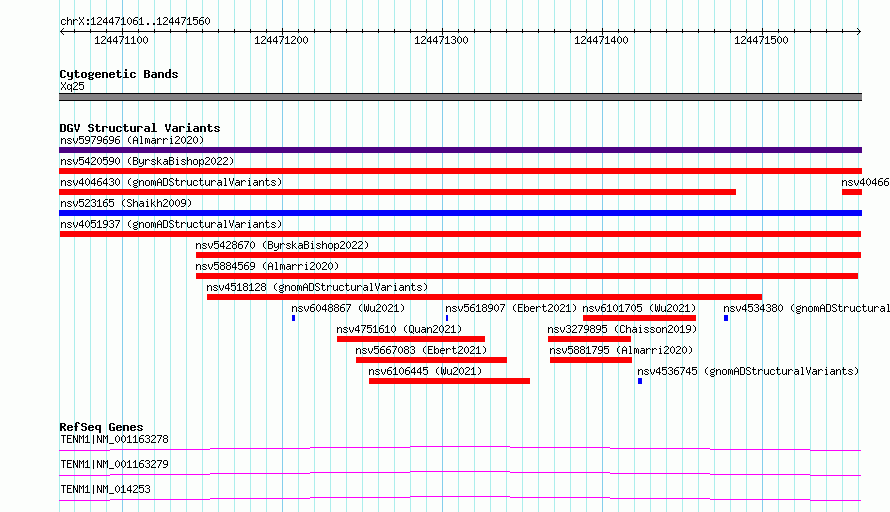Click the 124471300 ruler position label
Screen dimensions: 890x512
pyautogui.click(x=441, y=40)
